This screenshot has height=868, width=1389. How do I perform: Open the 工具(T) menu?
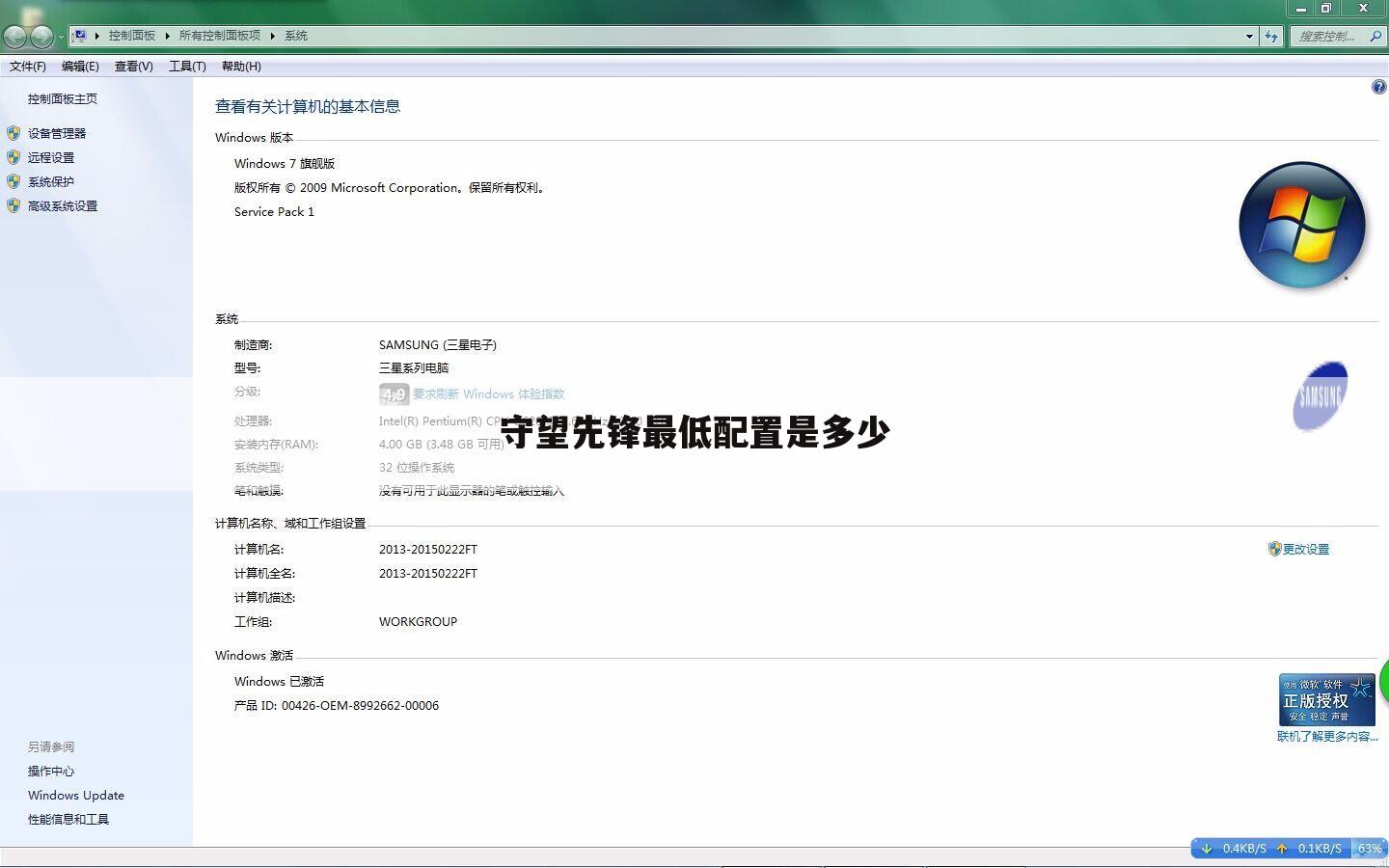(x=187, y=67)
